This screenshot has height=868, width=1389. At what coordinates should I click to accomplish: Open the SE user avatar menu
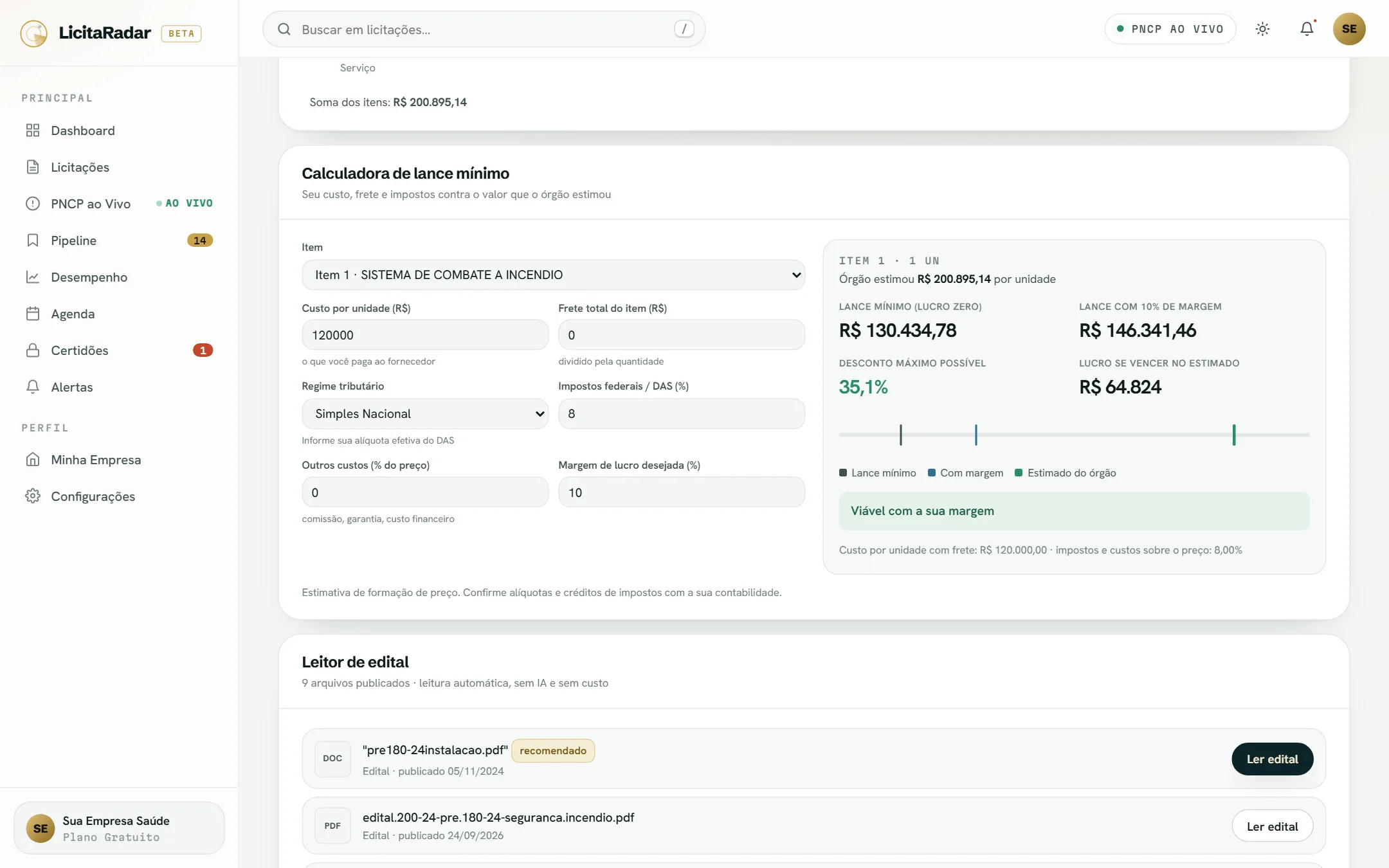[1349, 29]
